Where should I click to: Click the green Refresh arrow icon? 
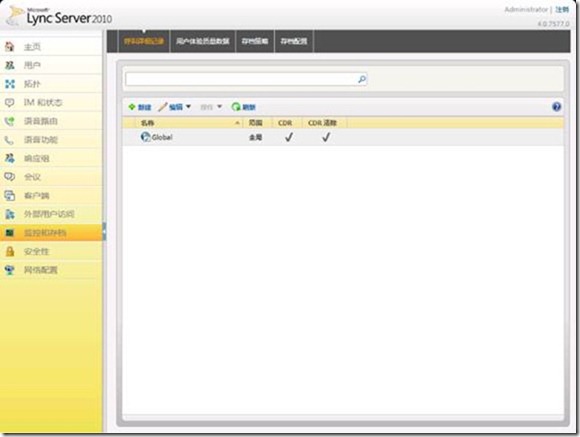click(x=236, y=107)
